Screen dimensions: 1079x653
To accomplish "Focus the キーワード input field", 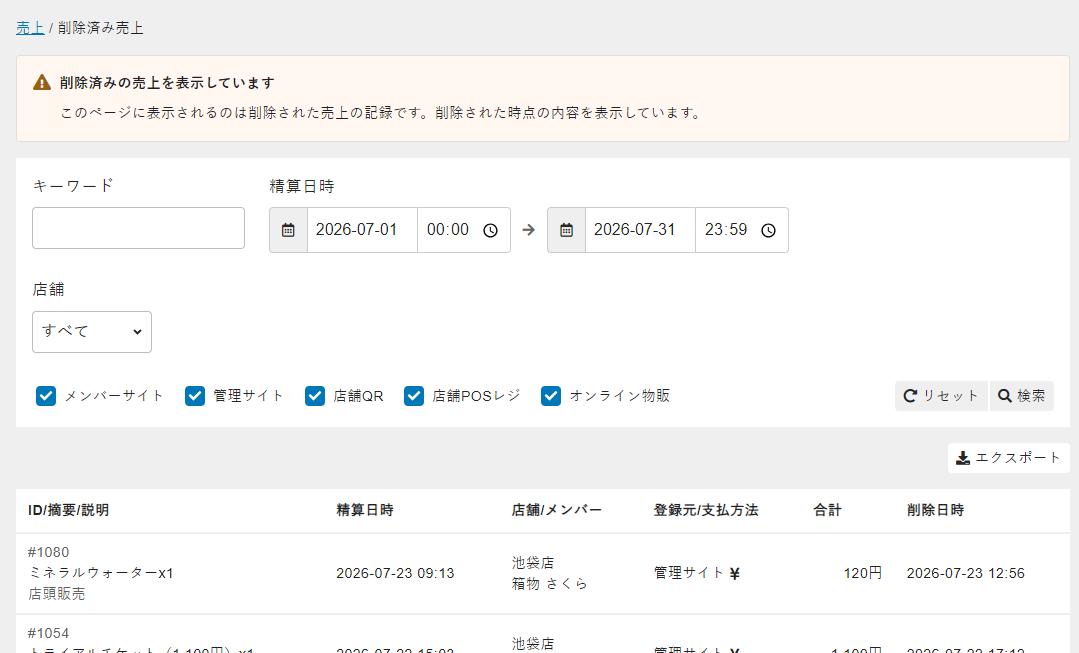I will tap(138, 228).
